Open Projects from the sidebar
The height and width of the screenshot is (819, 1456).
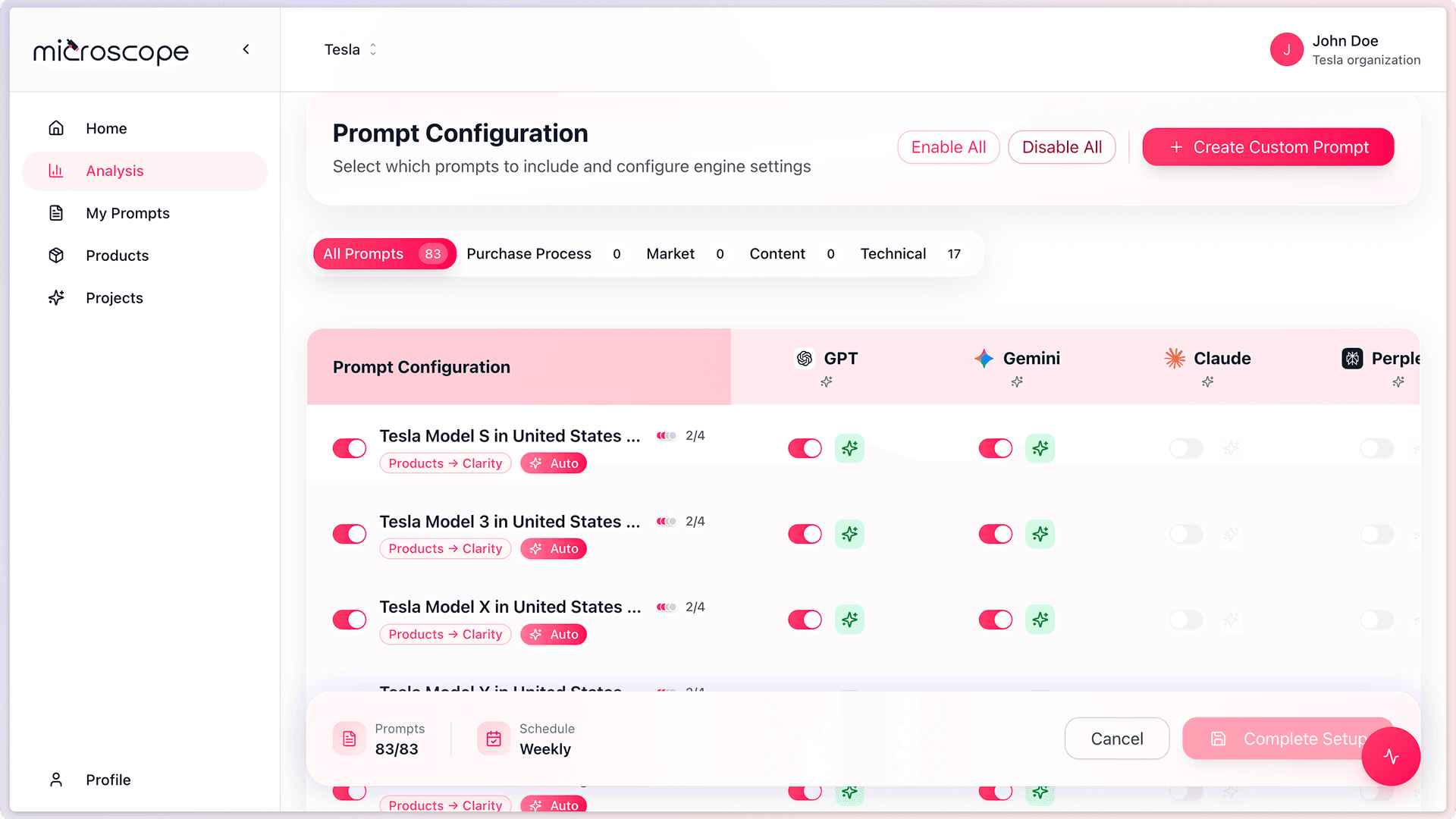114,297
